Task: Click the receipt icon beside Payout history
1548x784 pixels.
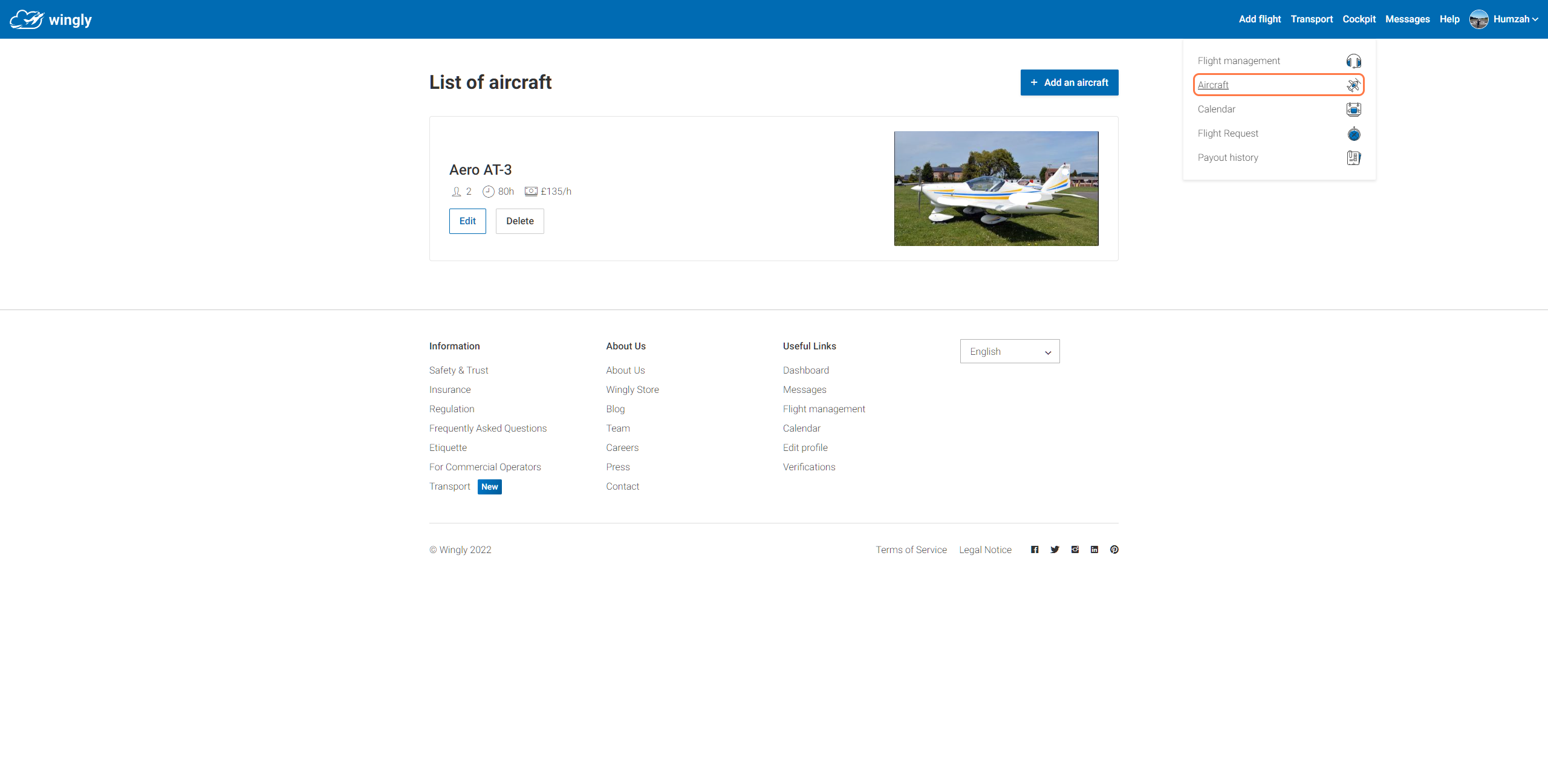Action: tap(1353, 158)
